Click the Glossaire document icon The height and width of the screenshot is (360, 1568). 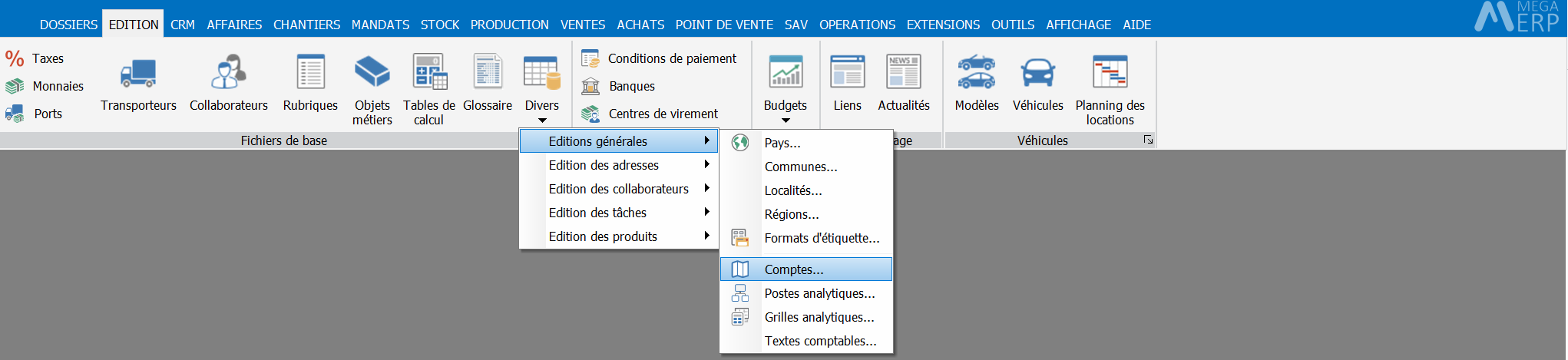coord(488,73)
